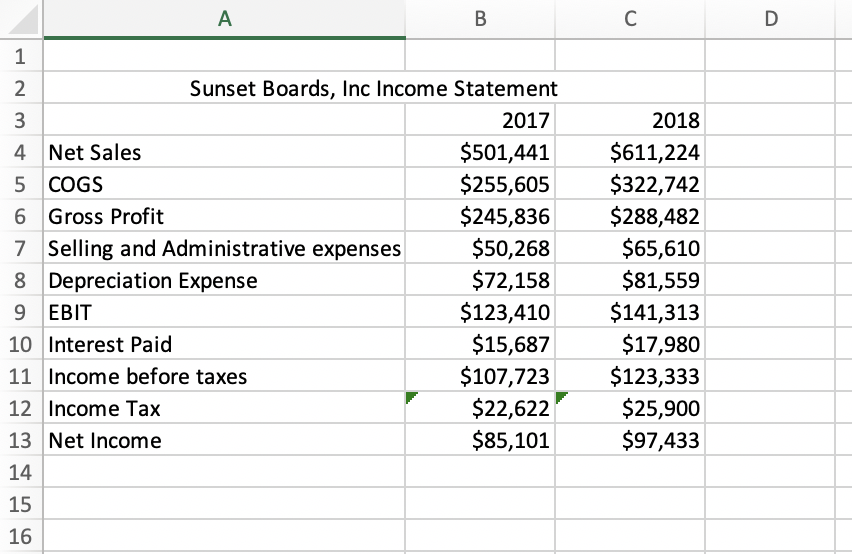This screenshot has height=554, width=852.
Task: Select row 9 header
Action: (x=21, y=312)
